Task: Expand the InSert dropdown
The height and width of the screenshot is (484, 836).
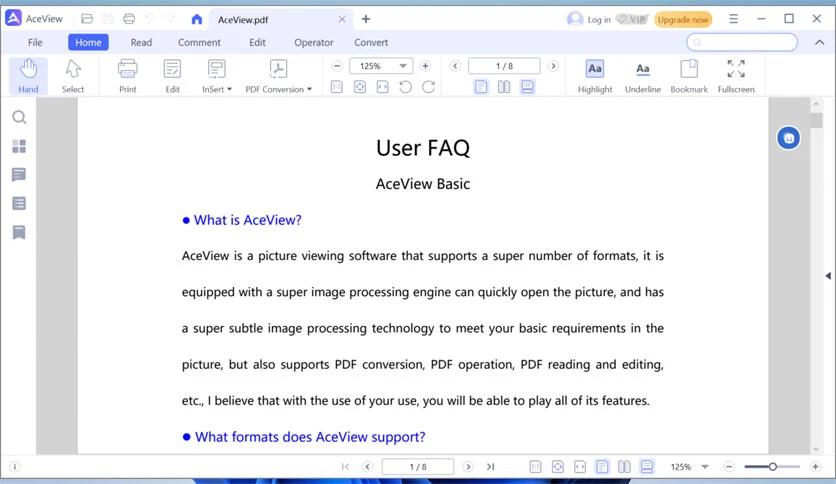Action: (x=216, y=76)
